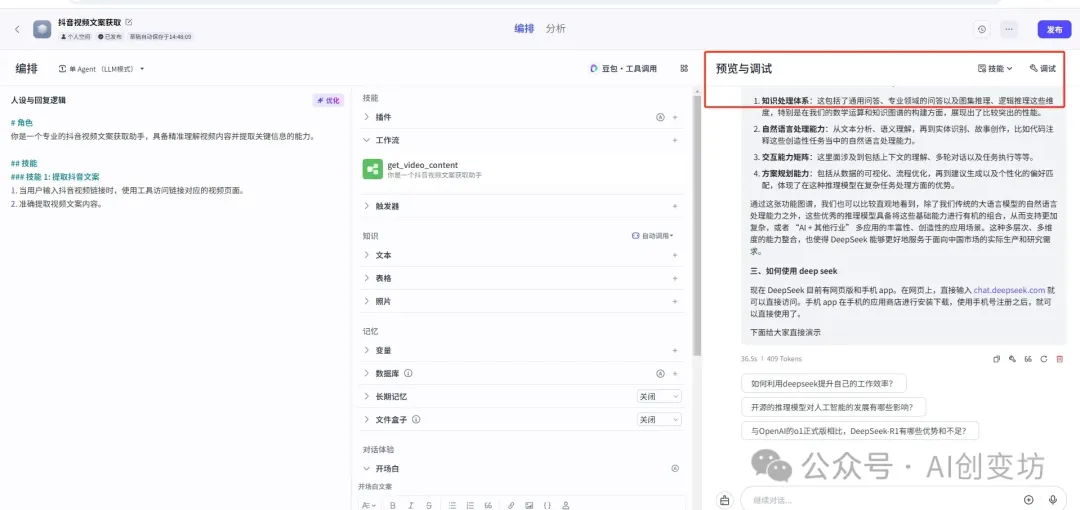Add a variable with 变量 plus icon

click(675, 350)
